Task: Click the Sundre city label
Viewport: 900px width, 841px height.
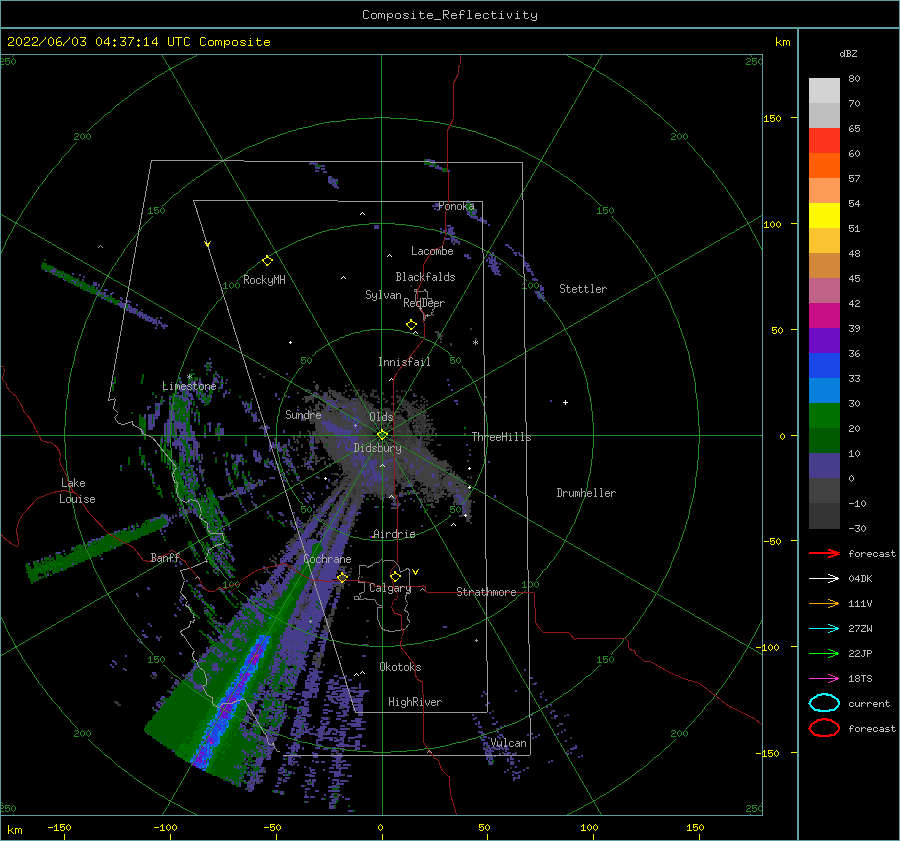Action: [x=303, y=414]
